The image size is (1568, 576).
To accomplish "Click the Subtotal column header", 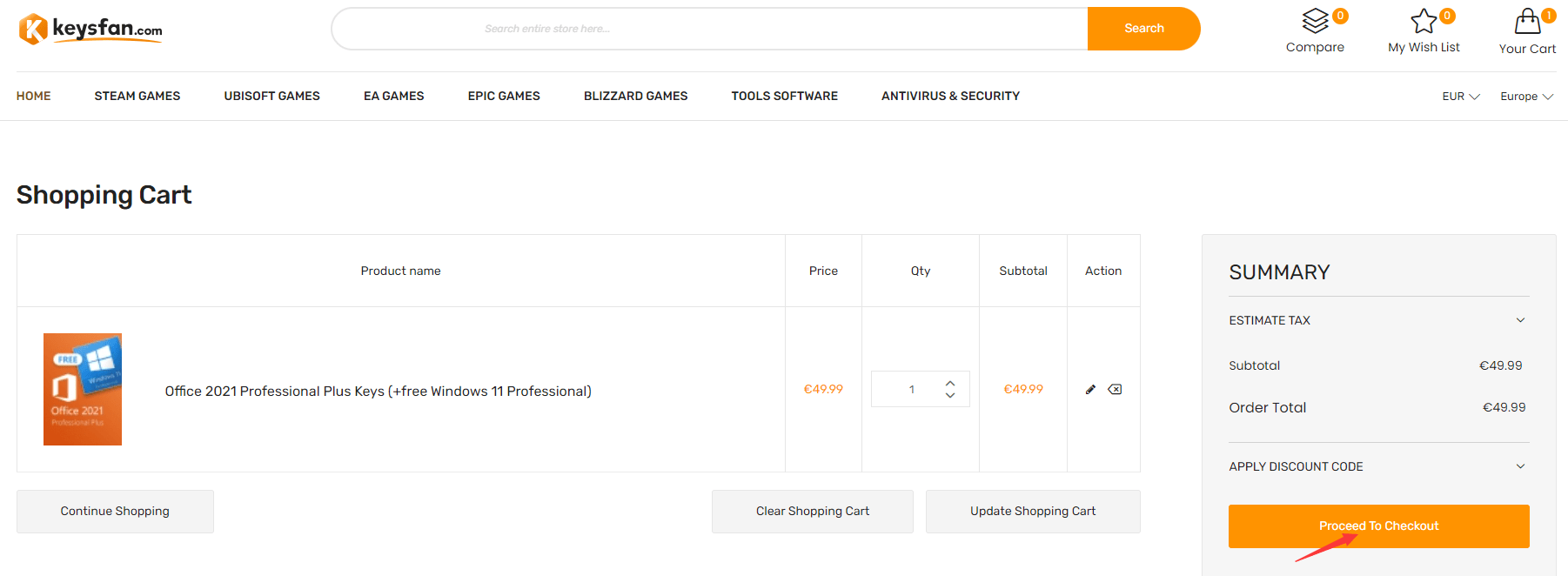I will point(1023,271).
